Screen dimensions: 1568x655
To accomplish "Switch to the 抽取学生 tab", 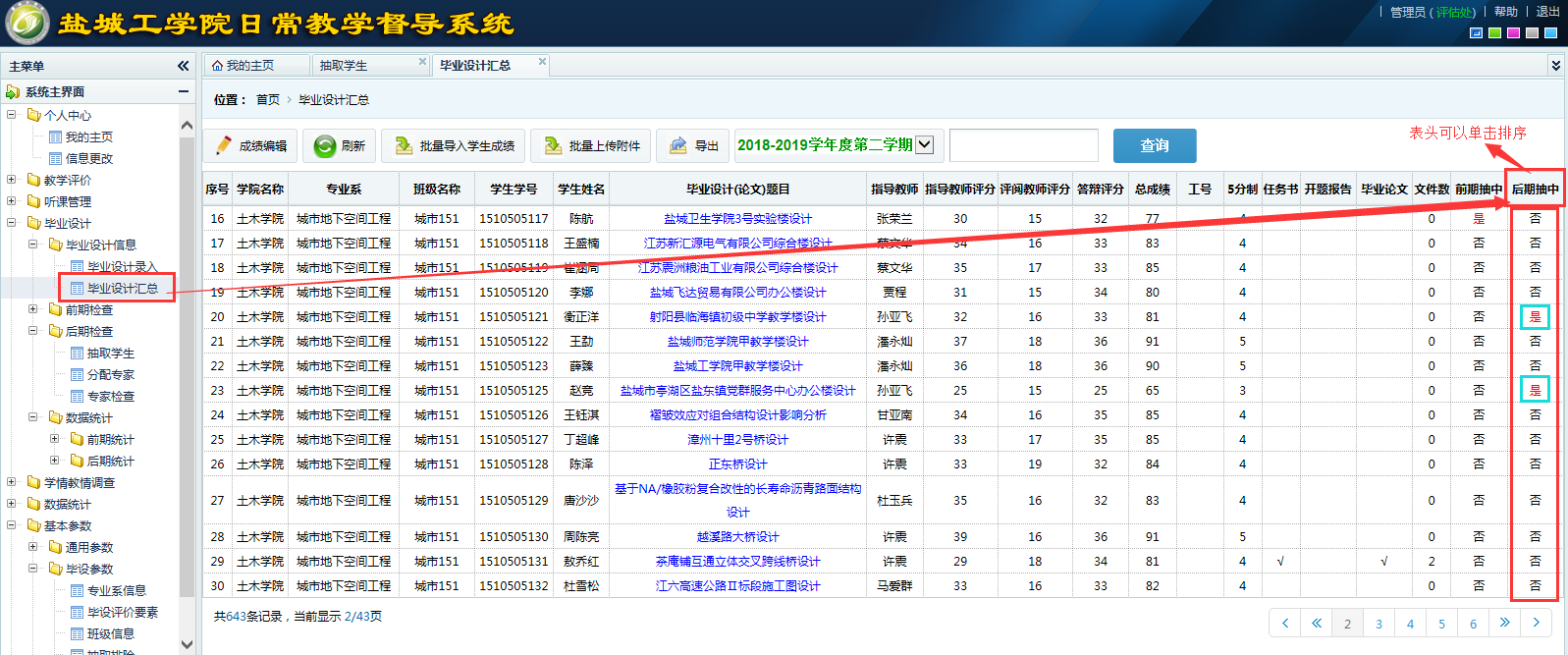I will (344, 66).
